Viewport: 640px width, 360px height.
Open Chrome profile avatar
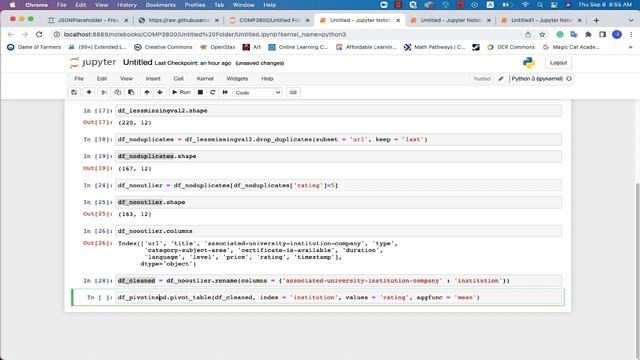coord(617,34)
